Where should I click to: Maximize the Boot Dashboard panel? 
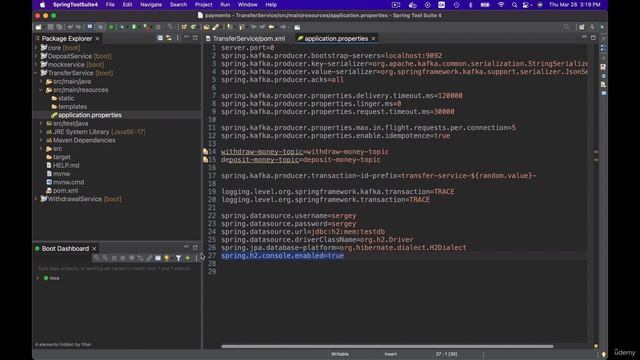pos(195,247)
